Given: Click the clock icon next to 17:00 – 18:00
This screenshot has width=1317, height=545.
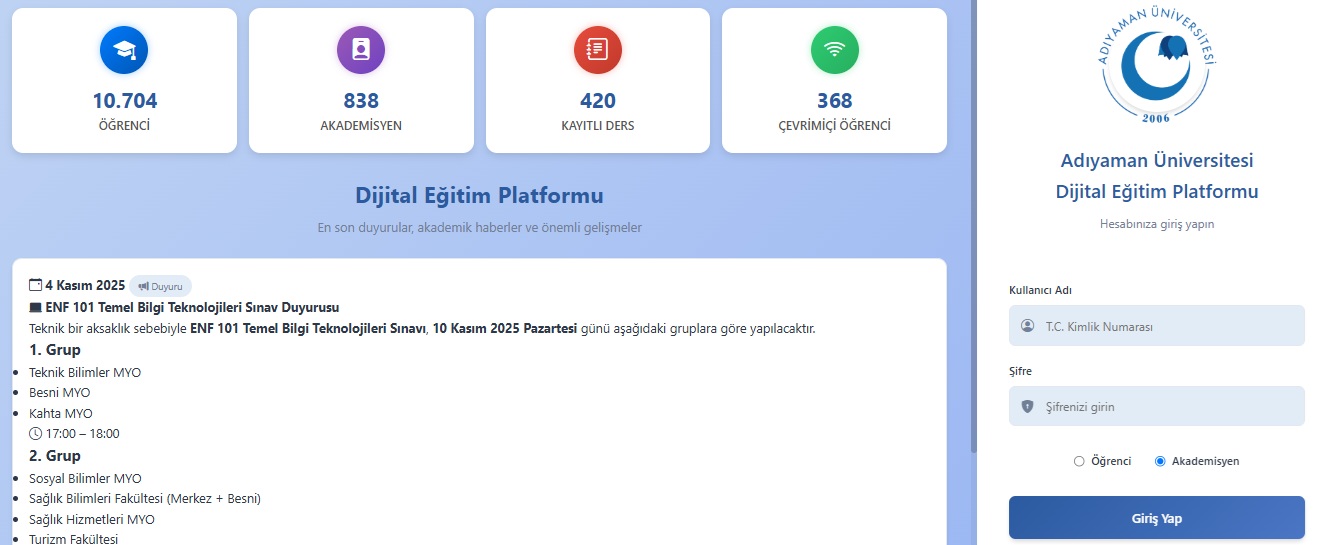Looking at the screenshot, I should click(x=36, y=434).
